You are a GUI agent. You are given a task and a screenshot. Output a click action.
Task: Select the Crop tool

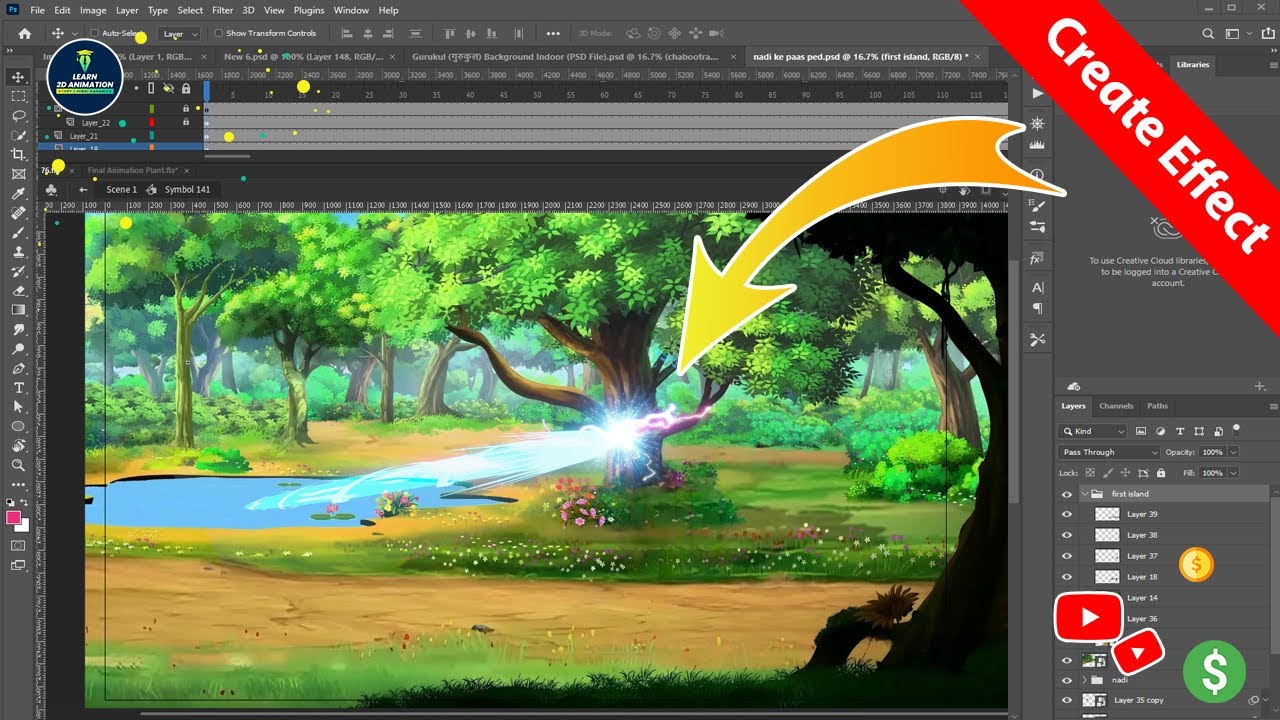click(18, 154)
